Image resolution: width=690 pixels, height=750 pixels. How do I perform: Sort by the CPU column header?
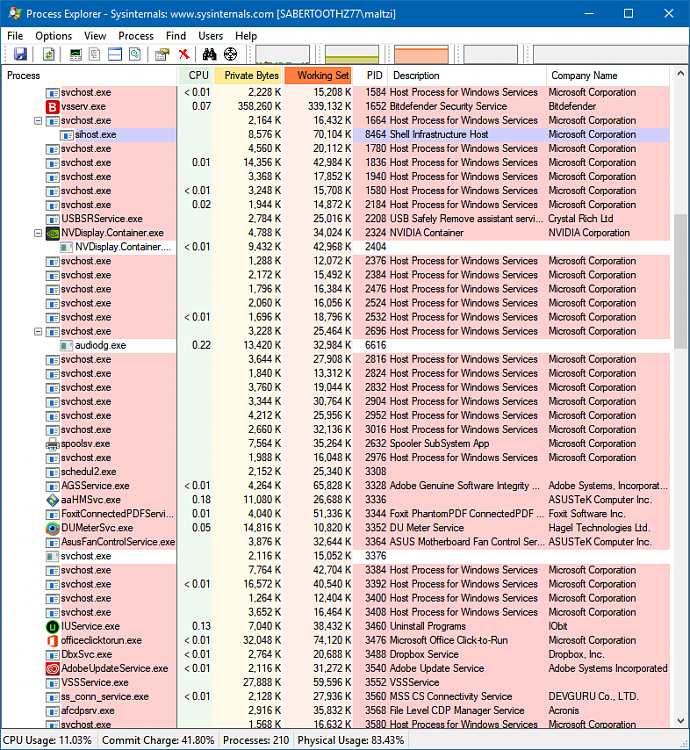(195, 76)
